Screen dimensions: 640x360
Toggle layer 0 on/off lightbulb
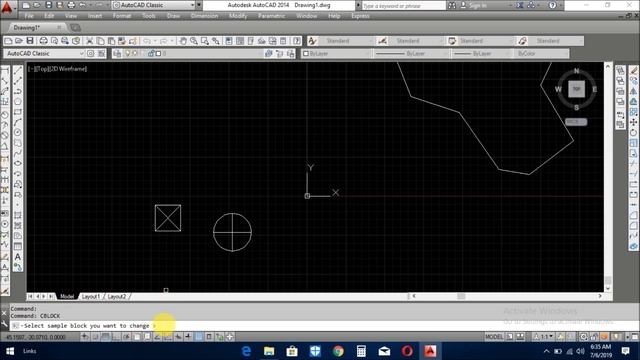(127, 53)
